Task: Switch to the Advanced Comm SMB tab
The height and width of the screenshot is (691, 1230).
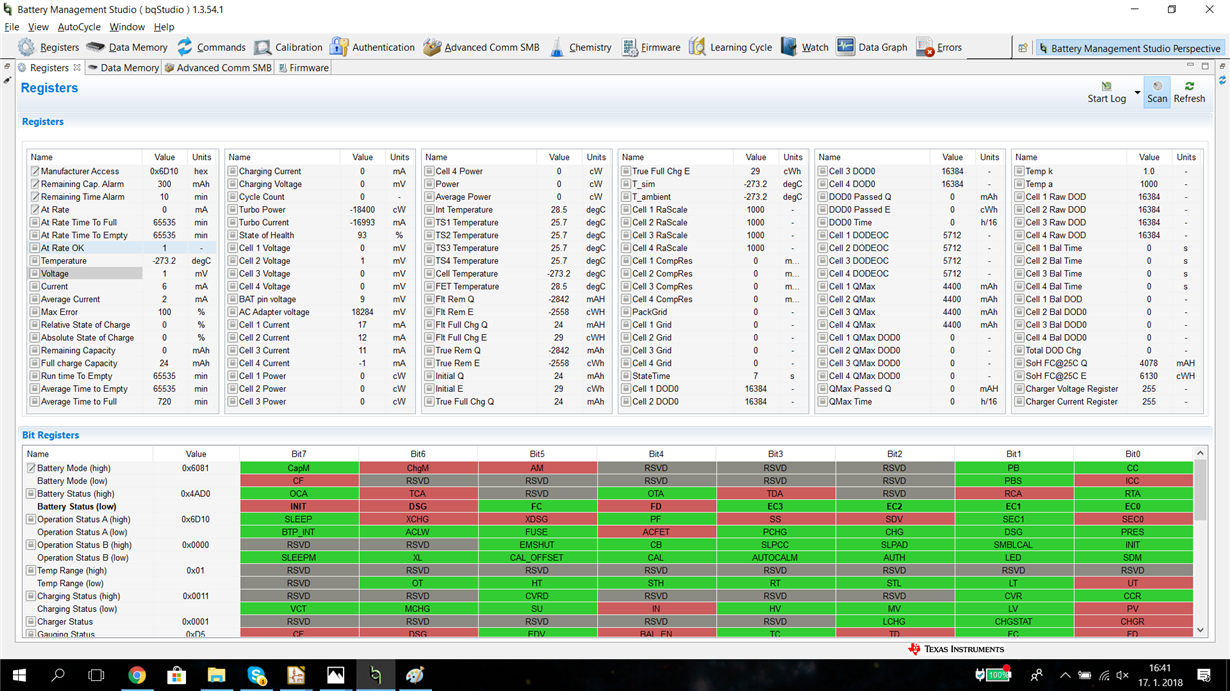Action: 217,68
